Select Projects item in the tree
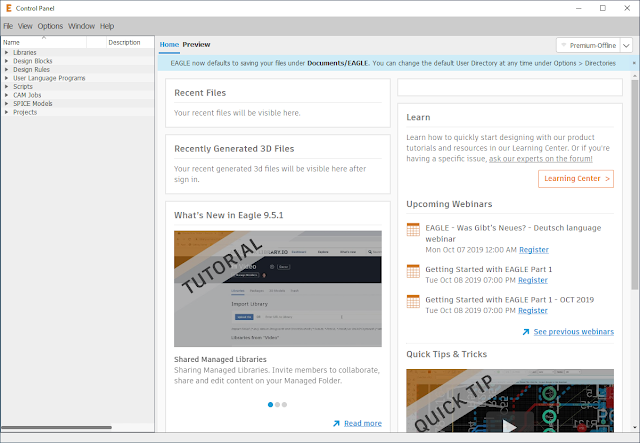This screenshot has width=640, height=443. 25,112
